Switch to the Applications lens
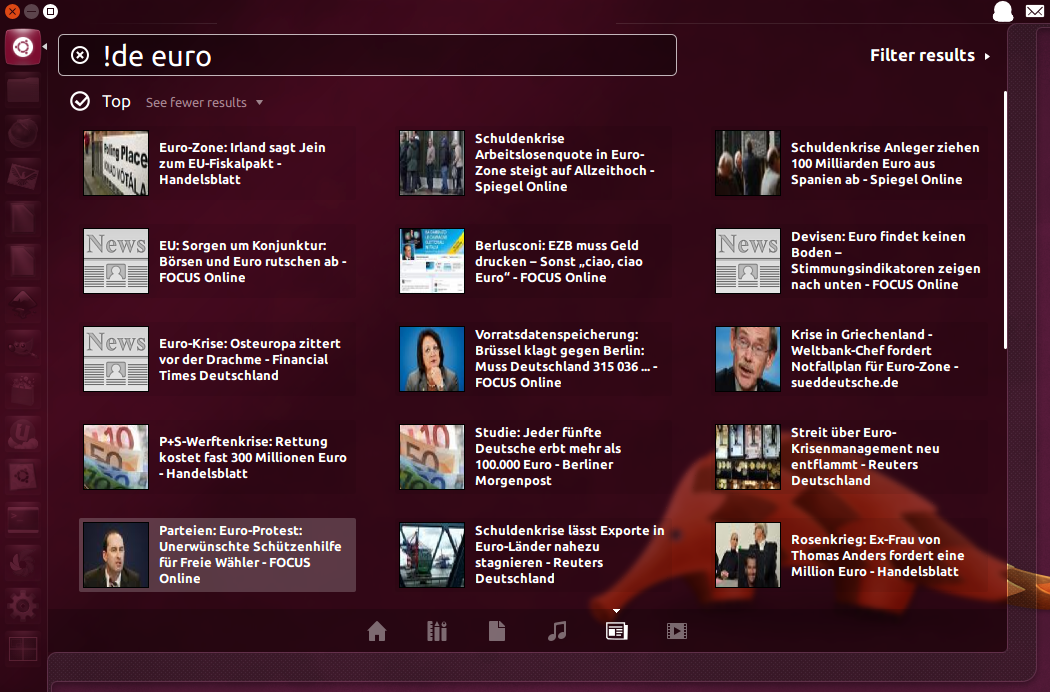 click(x=437, y=631)
